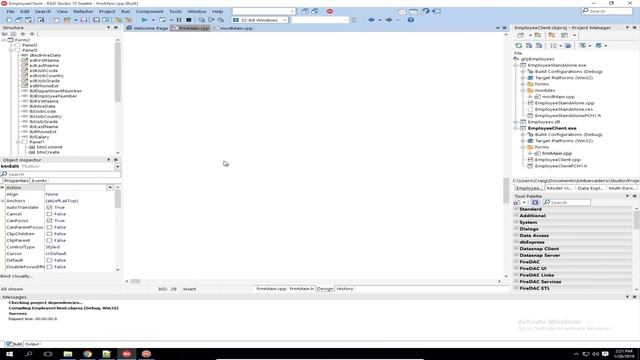Expand the FireDAC palette category
This screenshot has height=360, width=640.
point(516,262)
